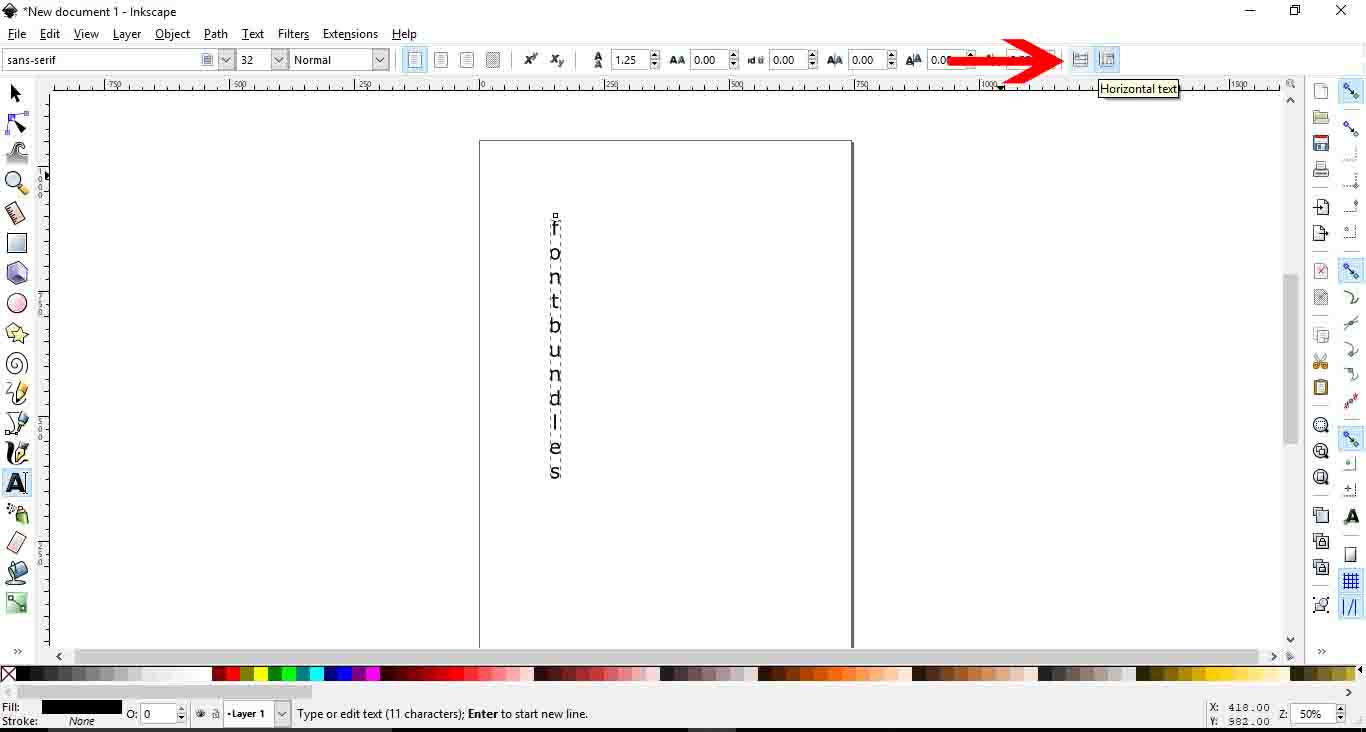Click the center-align text button
The image size is (1366, 732).
(x=440, y=59)
